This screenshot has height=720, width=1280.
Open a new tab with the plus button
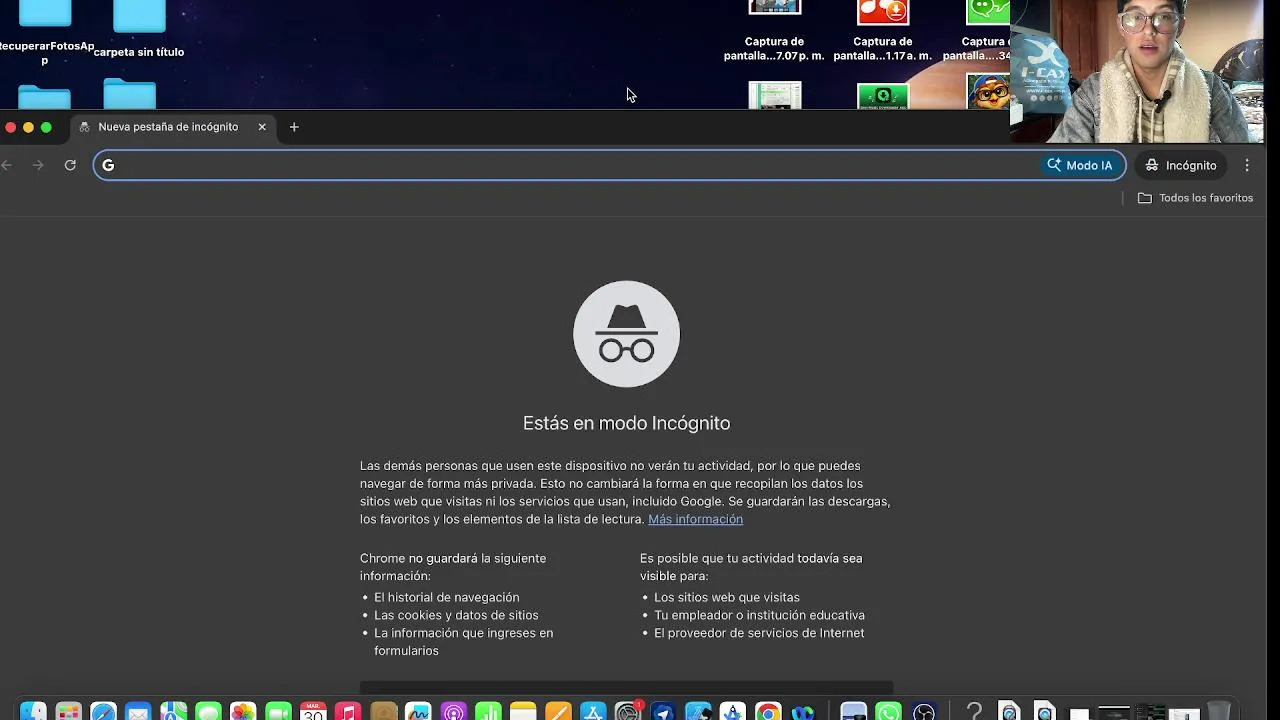tap(294, 127)
